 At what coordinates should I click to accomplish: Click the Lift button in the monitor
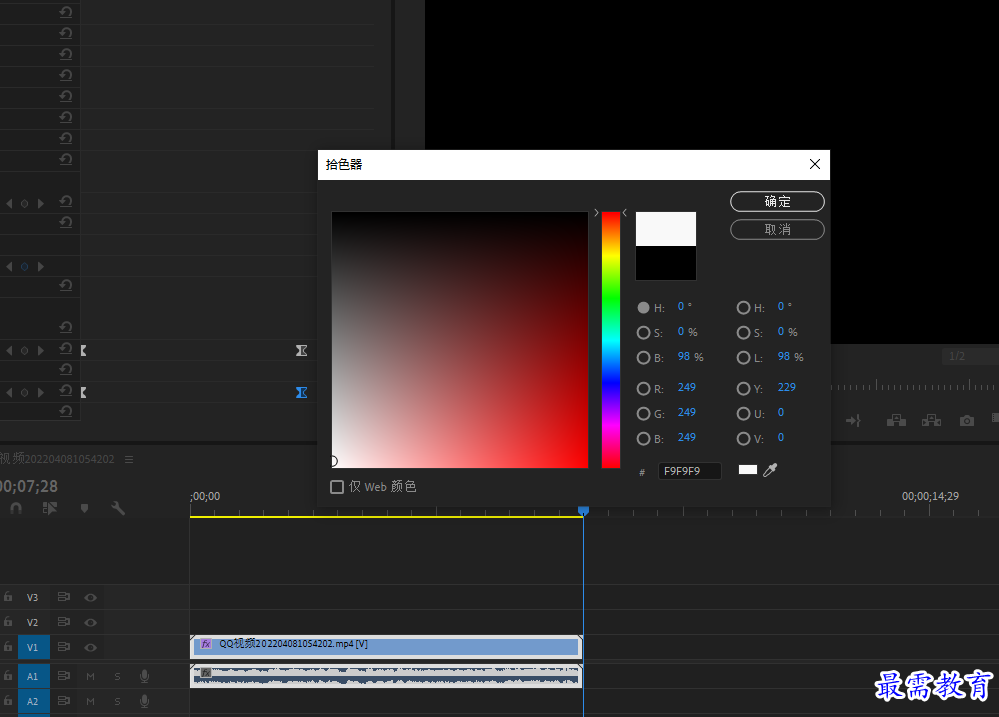click(x=896, y=421)
